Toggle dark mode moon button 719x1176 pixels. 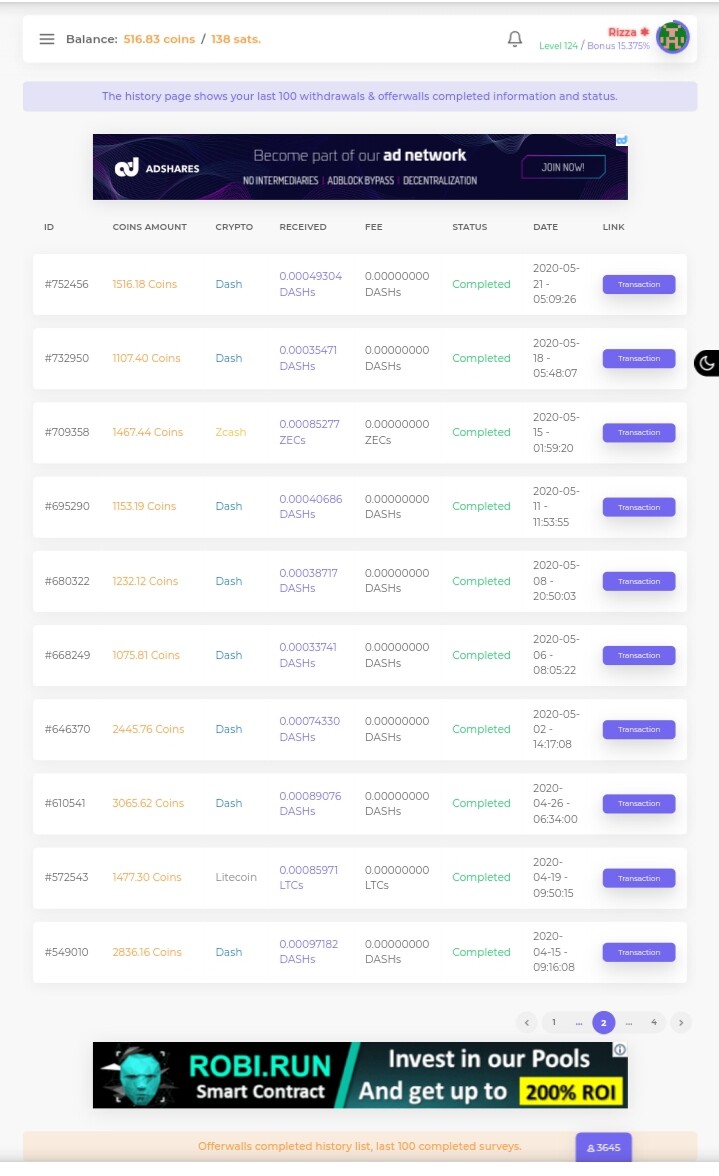pyautogui.click(x=706, y=364)
